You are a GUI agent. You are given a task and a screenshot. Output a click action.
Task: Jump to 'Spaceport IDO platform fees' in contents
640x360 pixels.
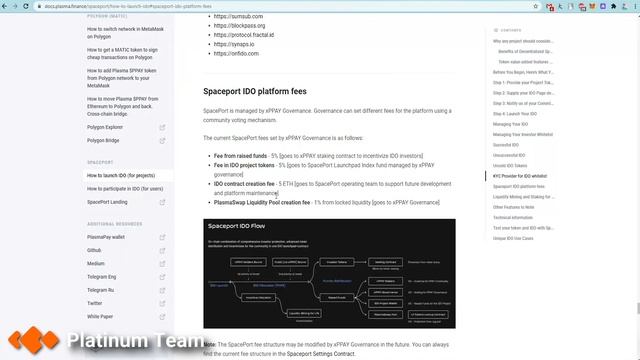[x=519, y=187]
